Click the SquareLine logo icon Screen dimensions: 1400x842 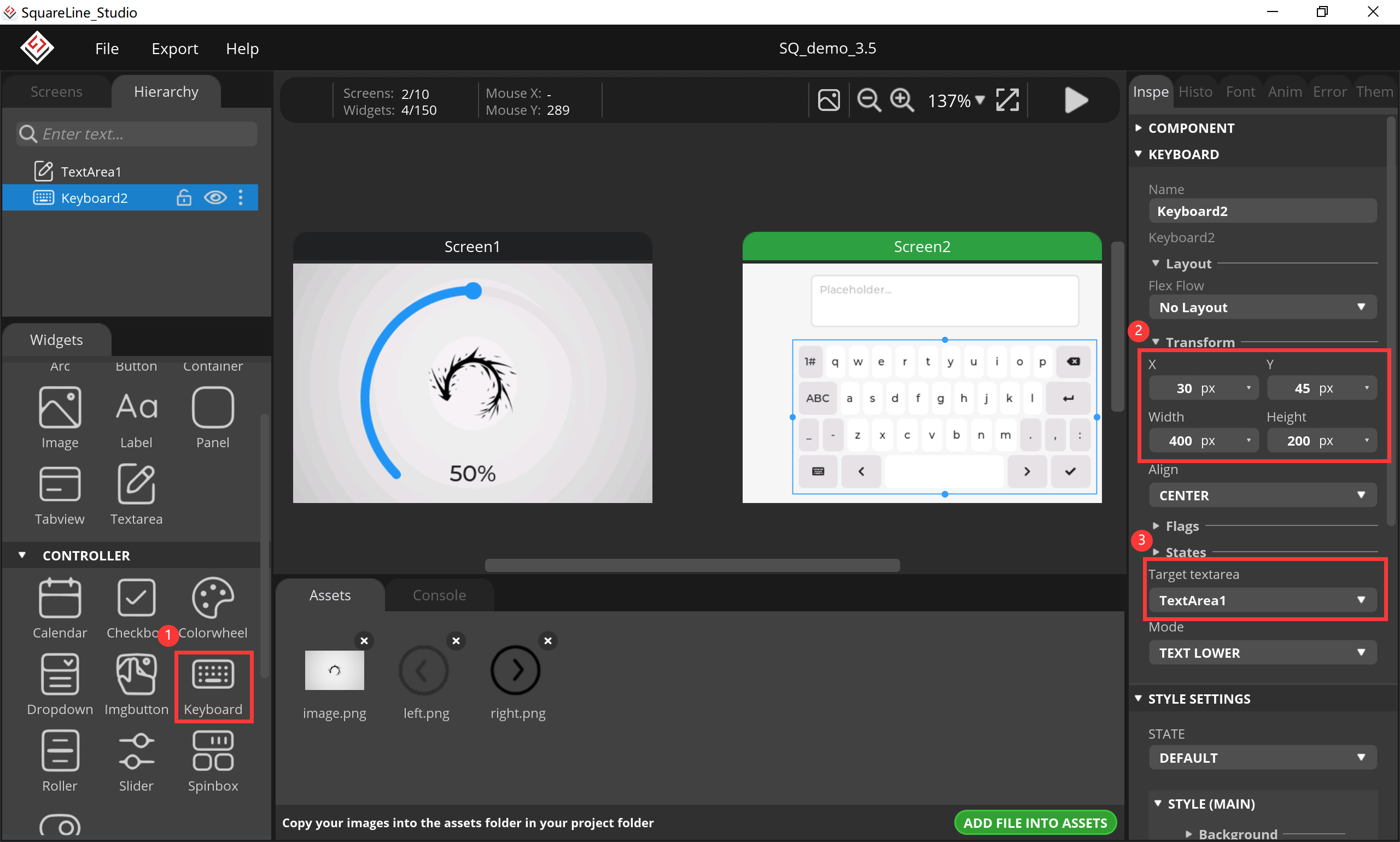(37, 48)
